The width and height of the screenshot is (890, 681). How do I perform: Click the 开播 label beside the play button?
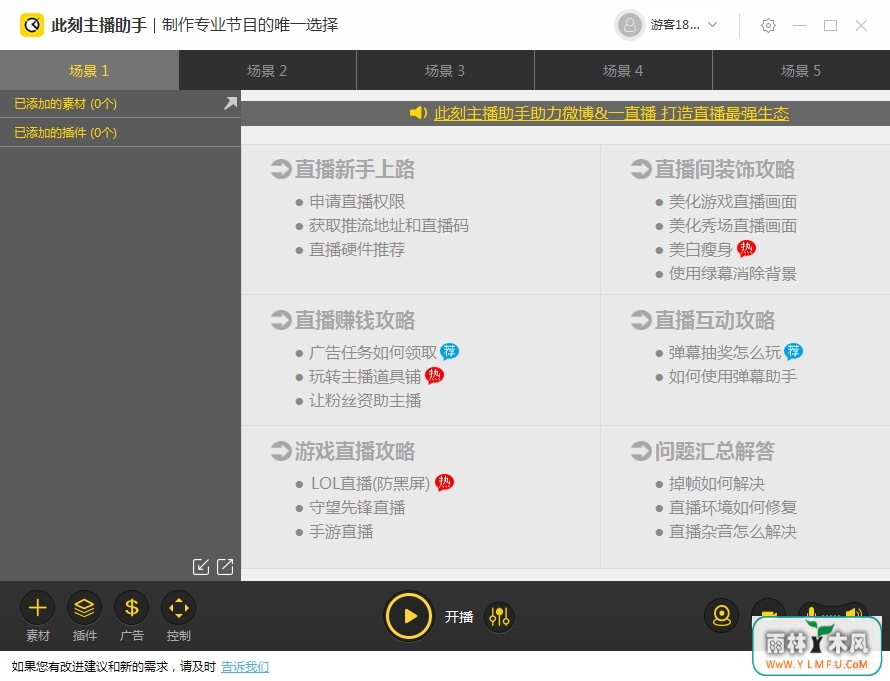459,617
